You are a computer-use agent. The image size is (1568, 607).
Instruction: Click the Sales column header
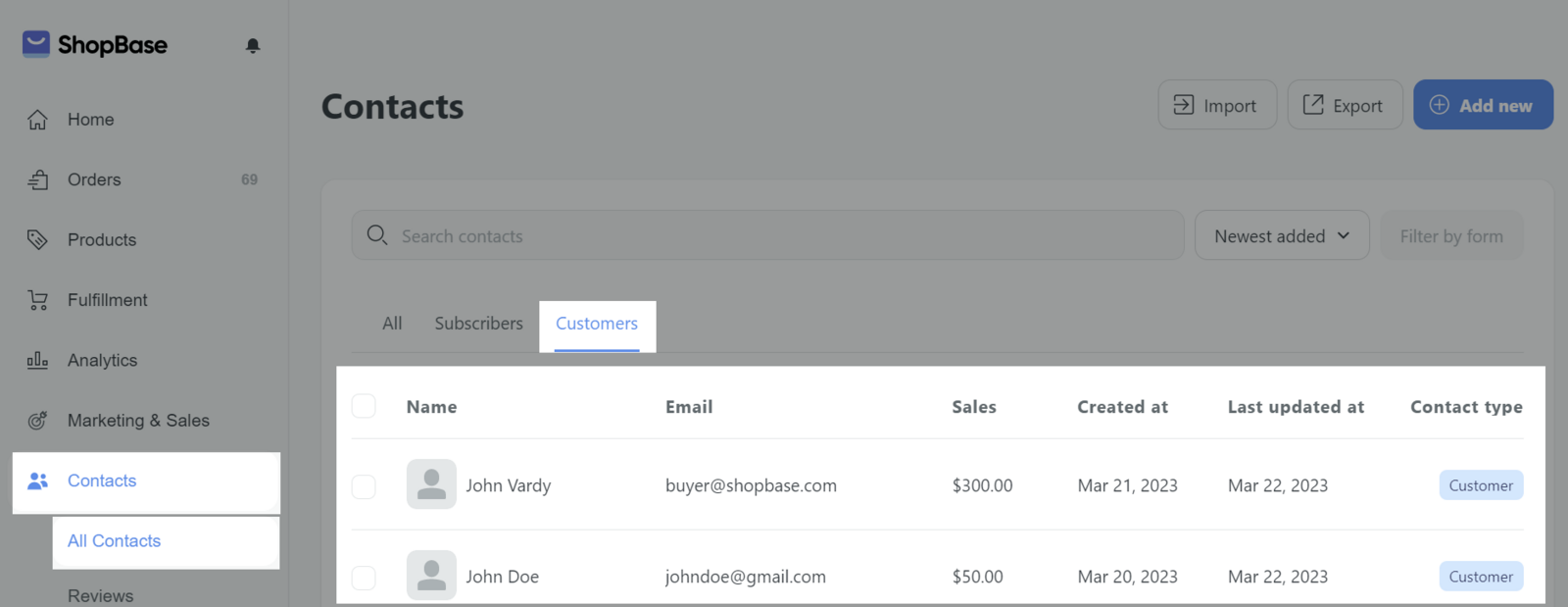(974, 407)
